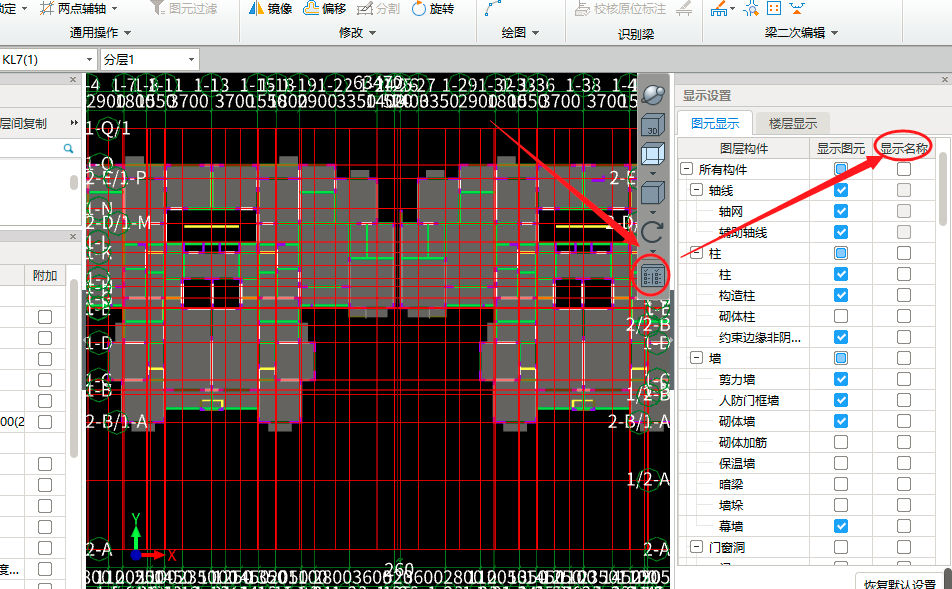Click the 显示图元 column header

[841, 148]
